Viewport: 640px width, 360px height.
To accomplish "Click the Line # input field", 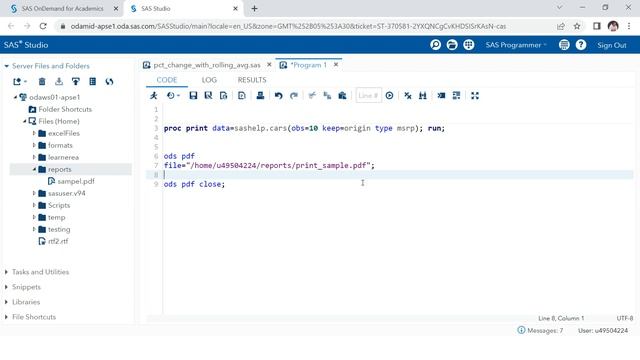I will pyautogui.click(x=368, y=96).
